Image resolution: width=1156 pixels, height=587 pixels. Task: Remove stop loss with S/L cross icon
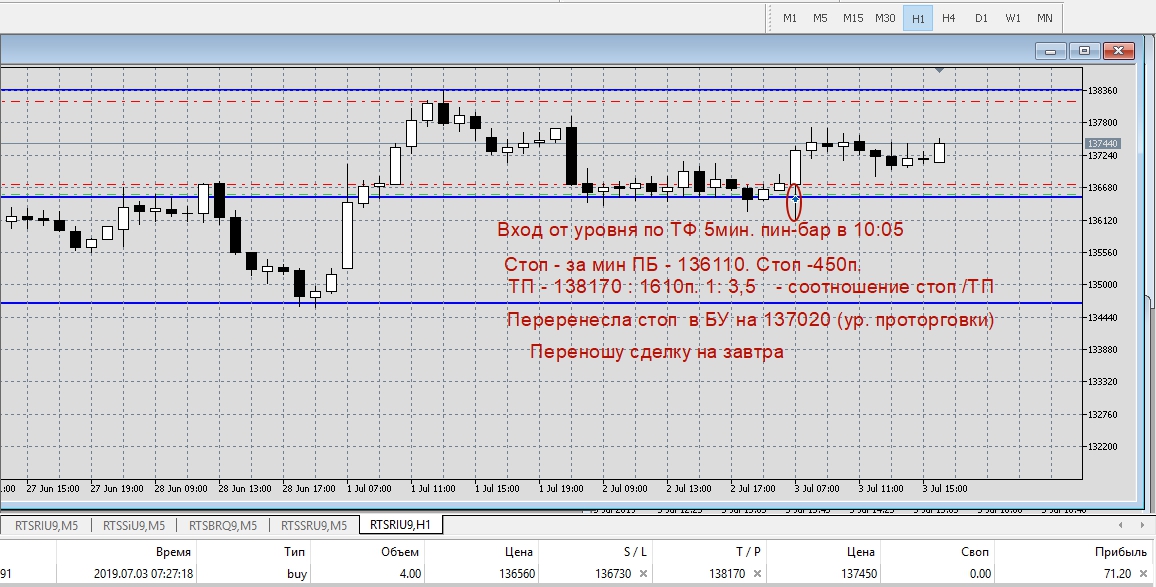[x=643, y=574]
